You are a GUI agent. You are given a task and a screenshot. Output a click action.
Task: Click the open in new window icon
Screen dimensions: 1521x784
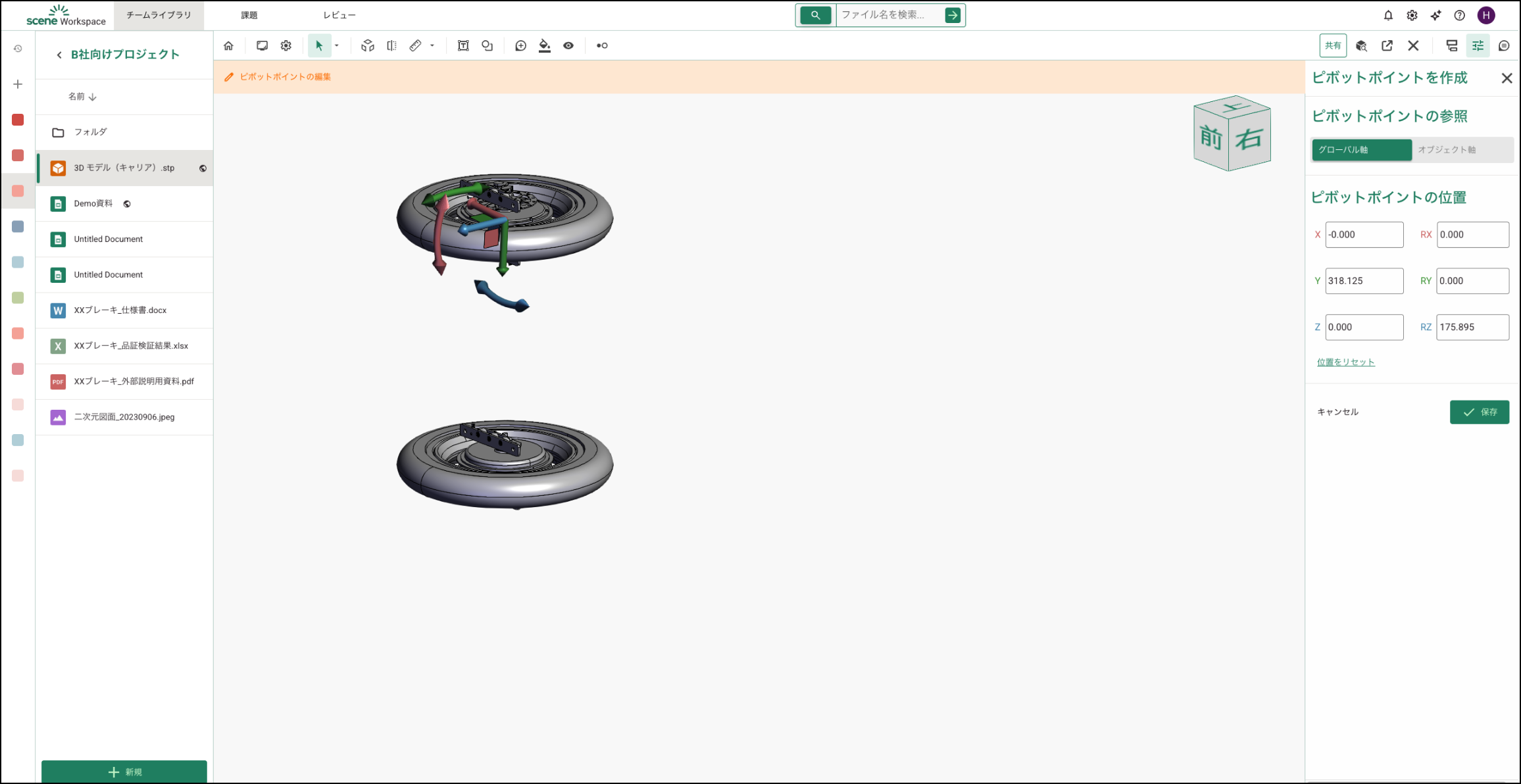click(1387, 45)
